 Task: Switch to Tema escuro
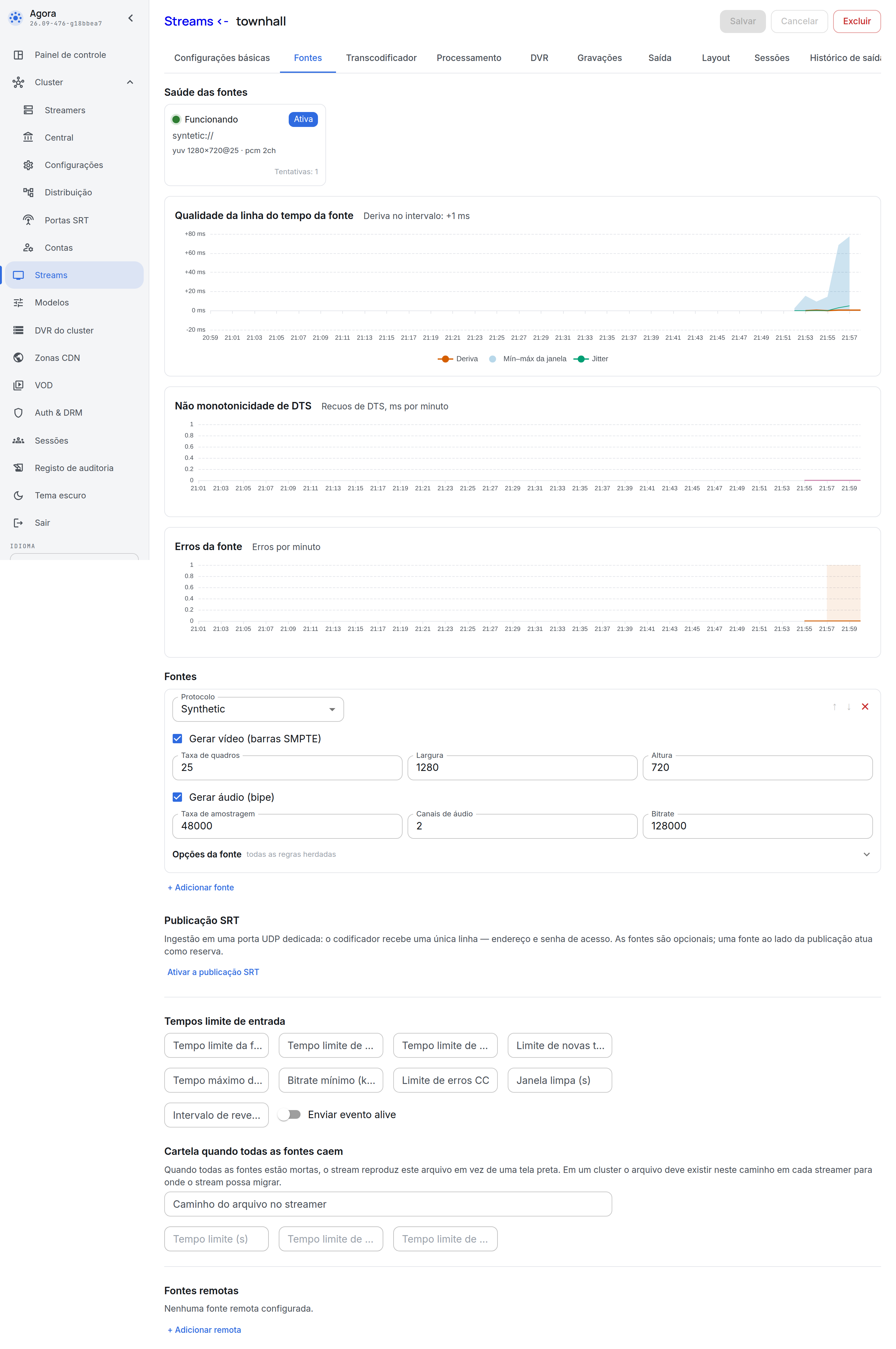(74, 495)
